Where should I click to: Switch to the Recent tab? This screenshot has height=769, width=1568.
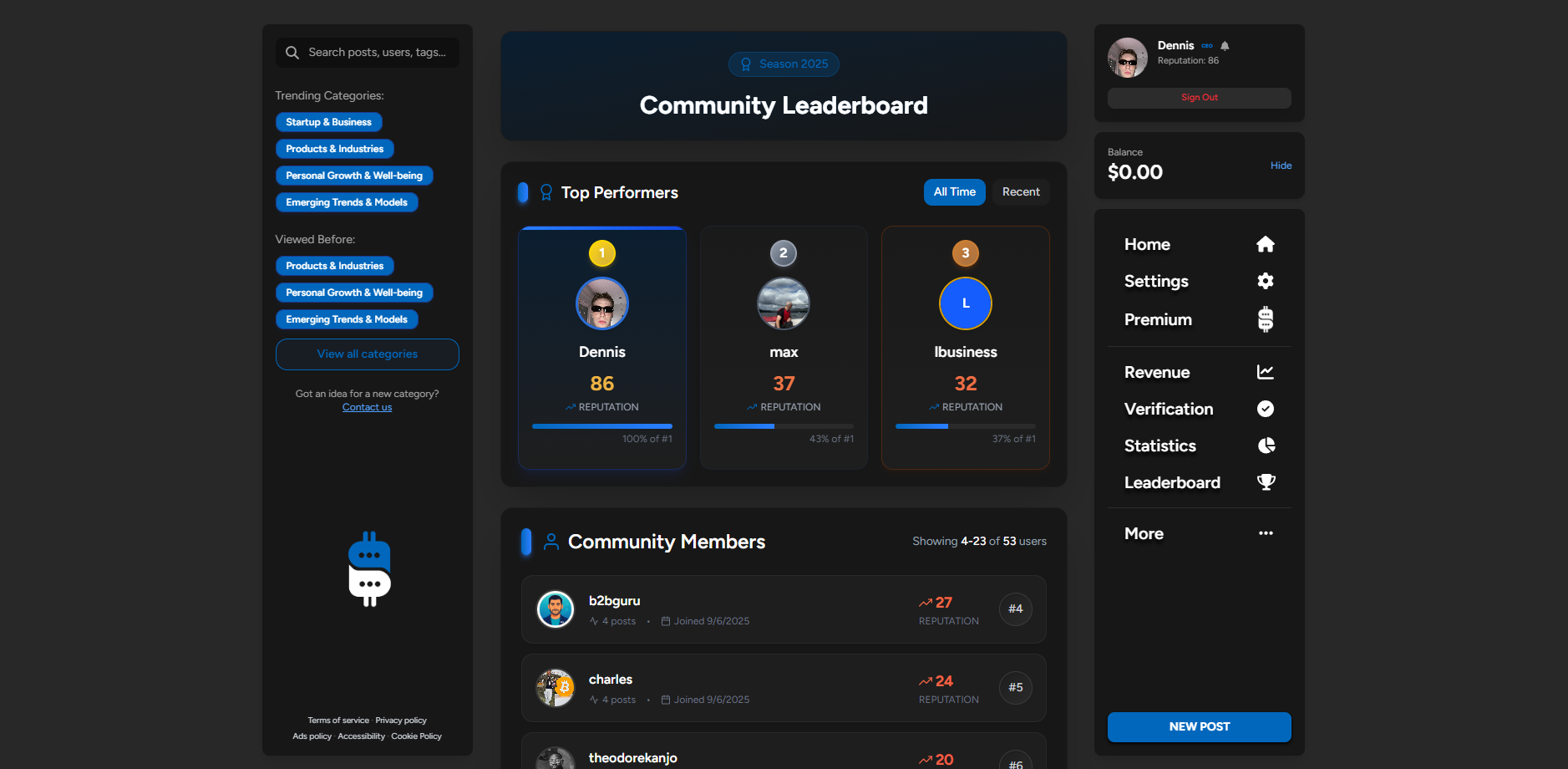tap(1021, 192)
